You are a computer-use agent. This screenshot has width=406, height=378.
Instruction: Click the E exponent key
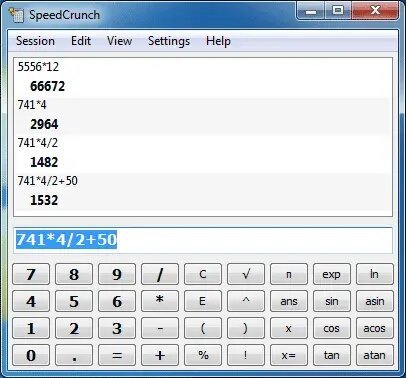(x=203, y=301)
